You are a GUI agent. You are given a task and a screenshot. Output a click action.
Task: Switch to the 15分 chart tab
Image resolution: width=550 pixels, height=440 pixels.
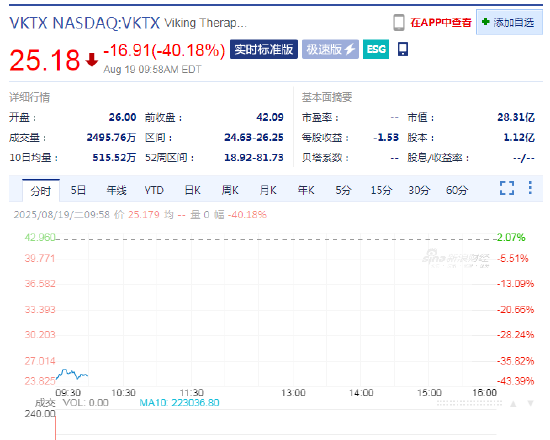click(382, 190)
